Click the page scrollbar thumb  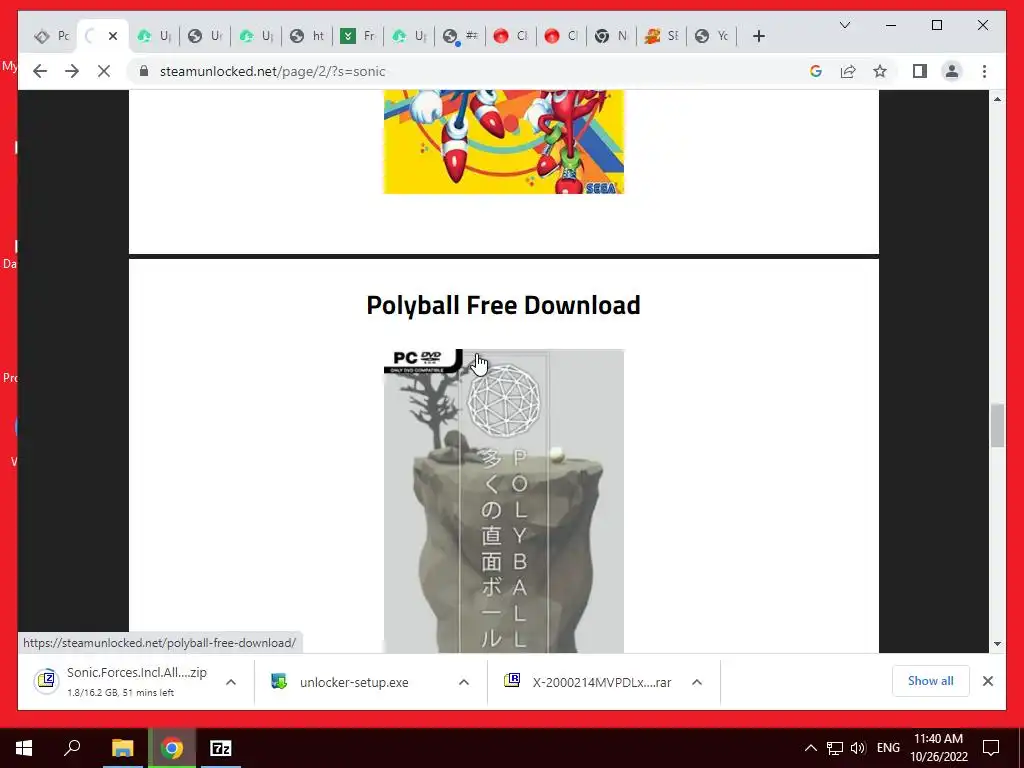coord(997,425)
